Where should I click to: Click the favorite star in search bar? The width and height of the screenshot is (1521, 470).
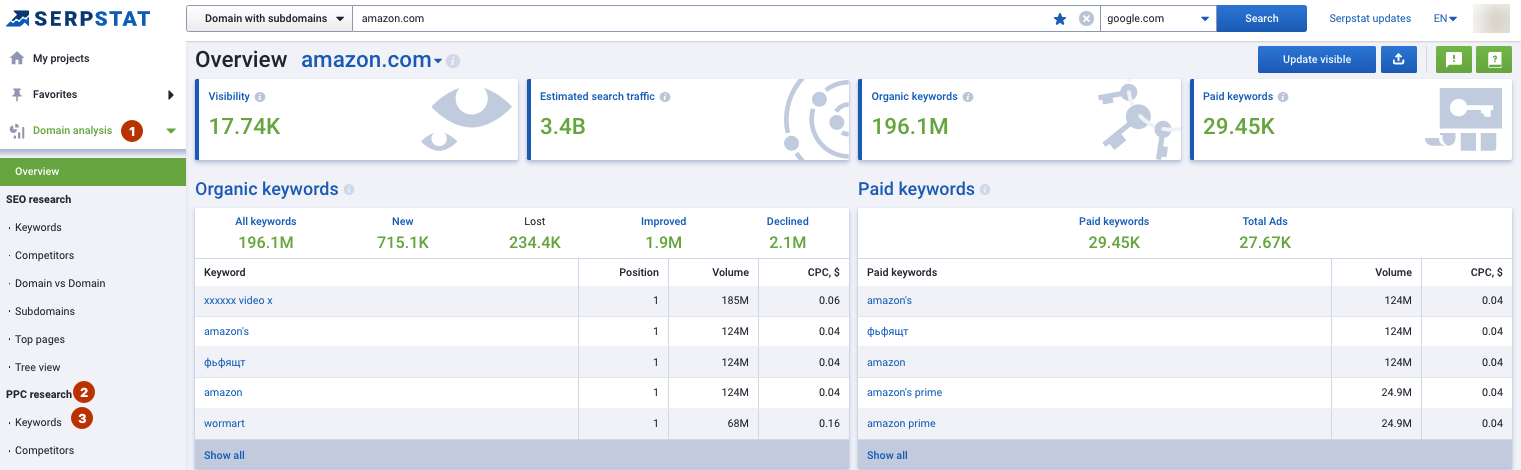(1060, 19)
